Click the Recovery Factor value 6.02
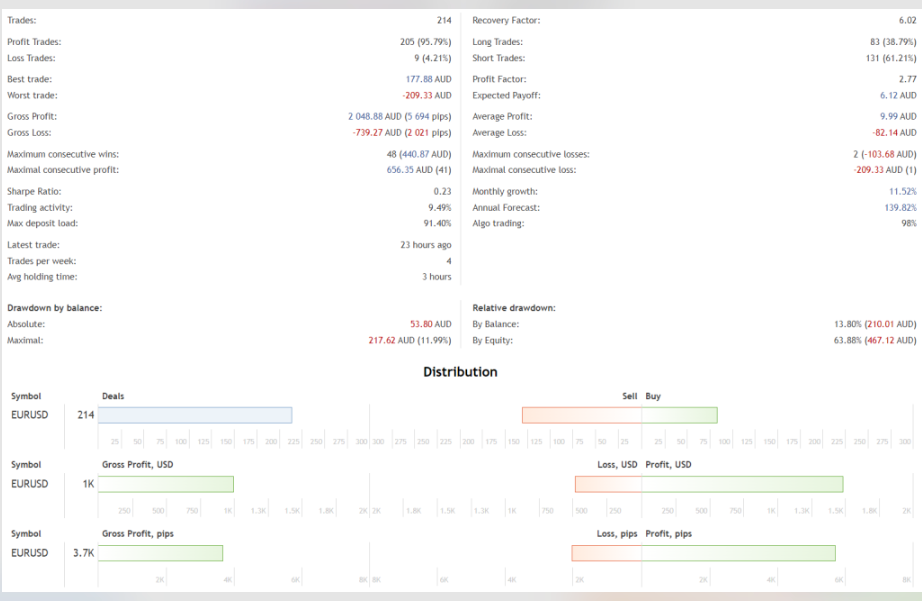 coord(904,20)
